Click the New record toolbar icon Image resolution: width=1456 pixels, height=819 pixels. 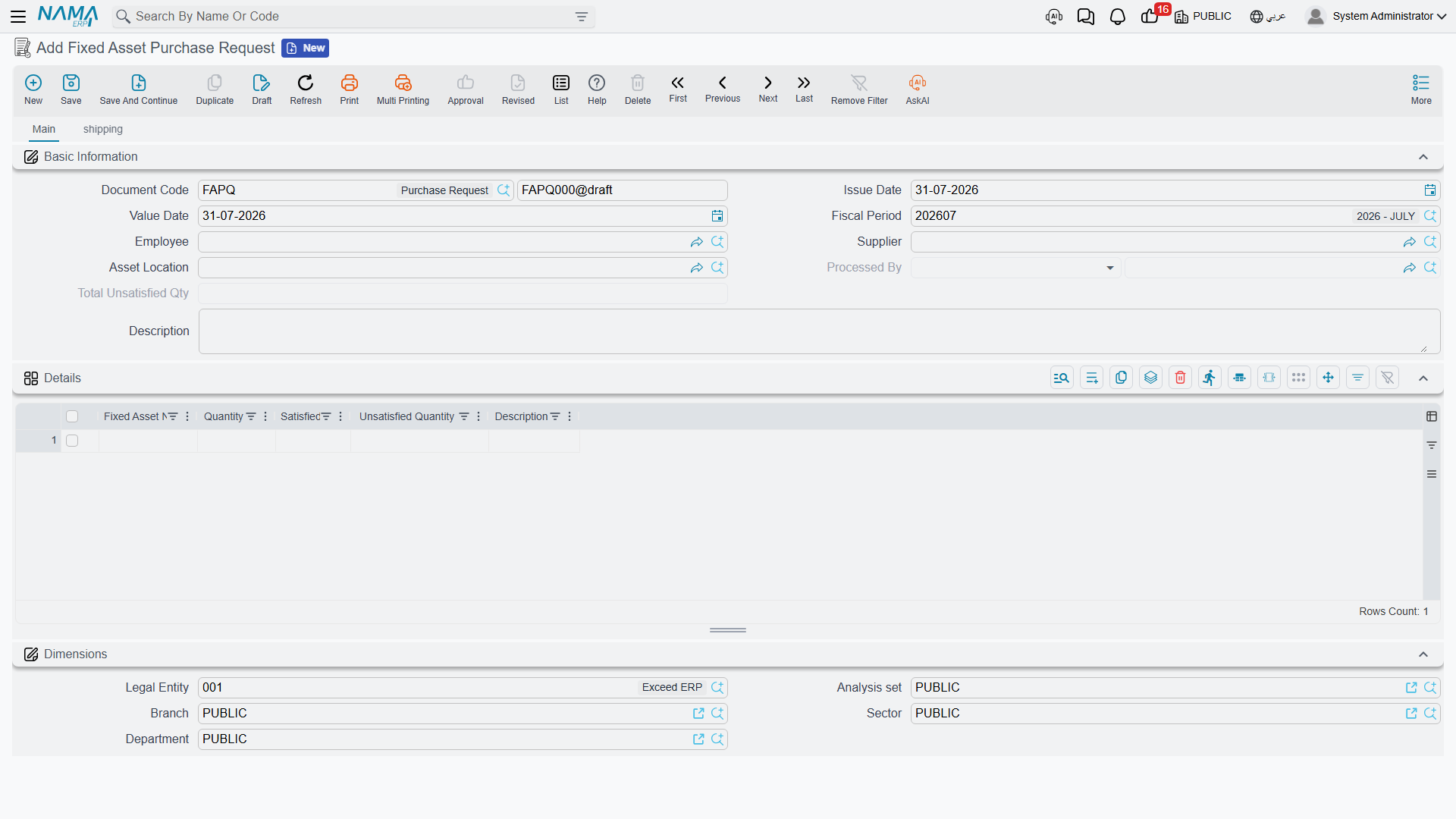point(33,89)
